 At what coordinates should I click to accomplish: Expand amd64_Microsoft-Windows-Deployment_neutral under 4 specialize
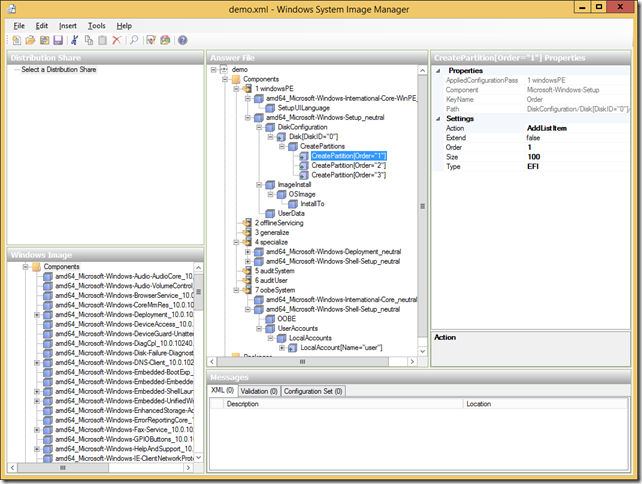(x=248, y=252)
